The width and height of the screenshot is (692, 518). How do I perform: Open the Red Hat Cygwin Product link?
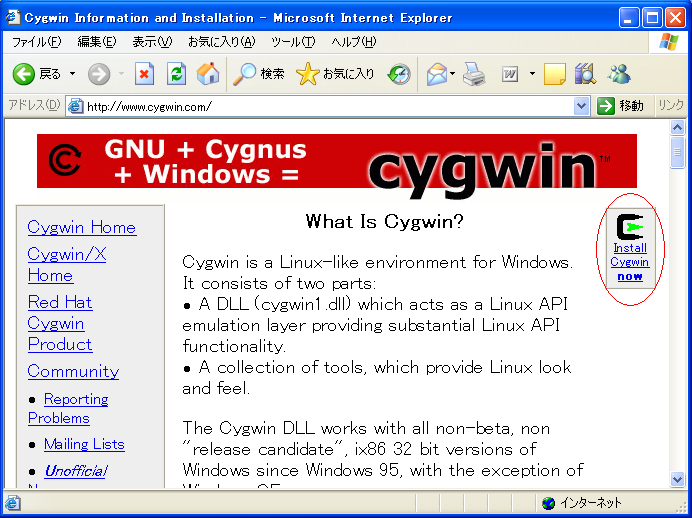coord(60,323)
